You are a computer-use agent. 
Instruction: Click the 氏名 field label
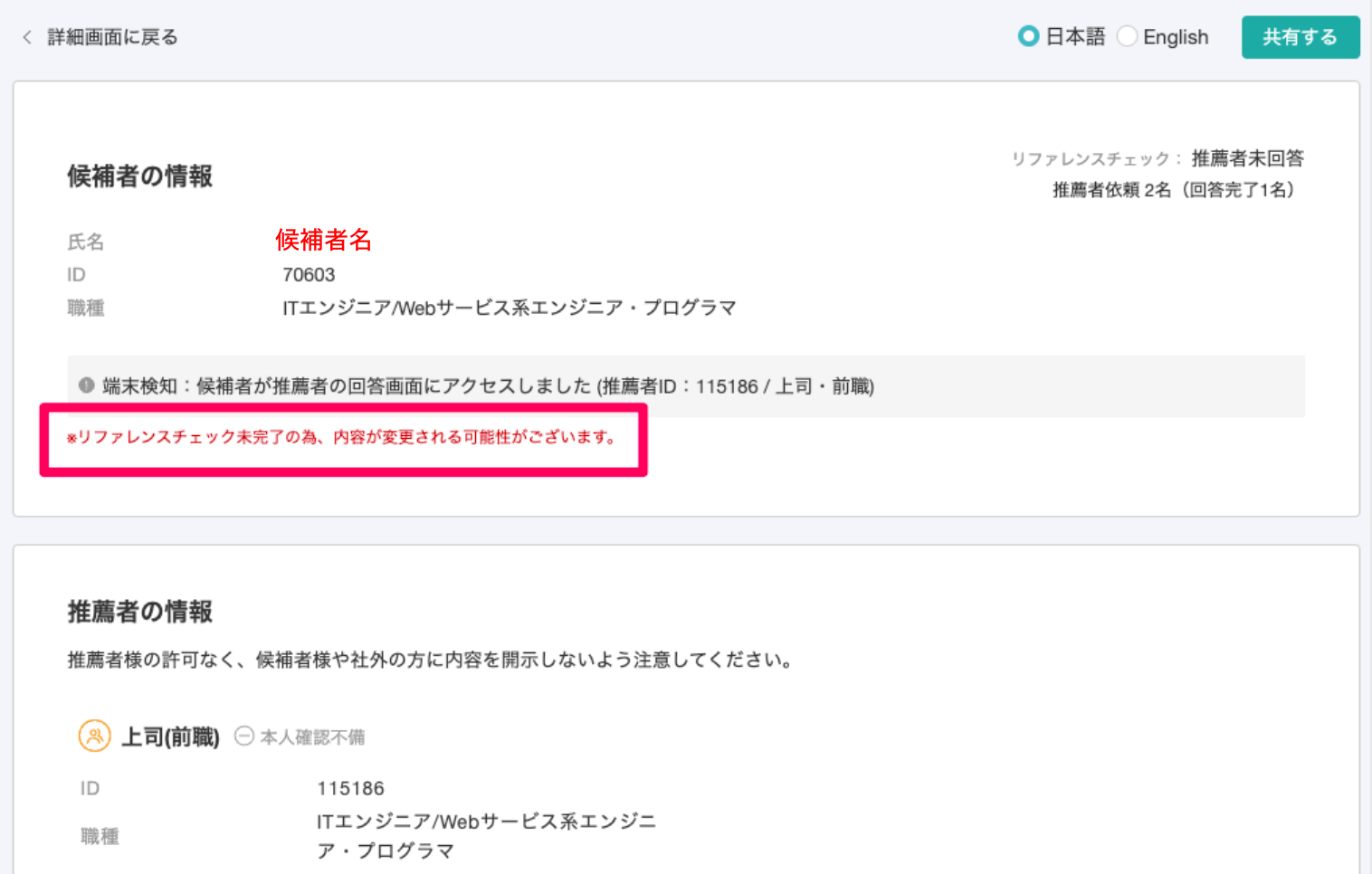(x=86, y=242)
